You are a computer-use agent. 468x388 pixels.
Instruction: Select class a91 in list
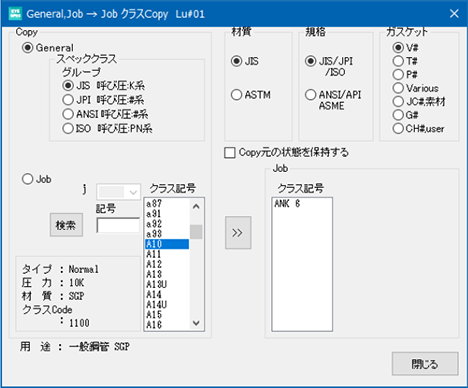[167, 214]
